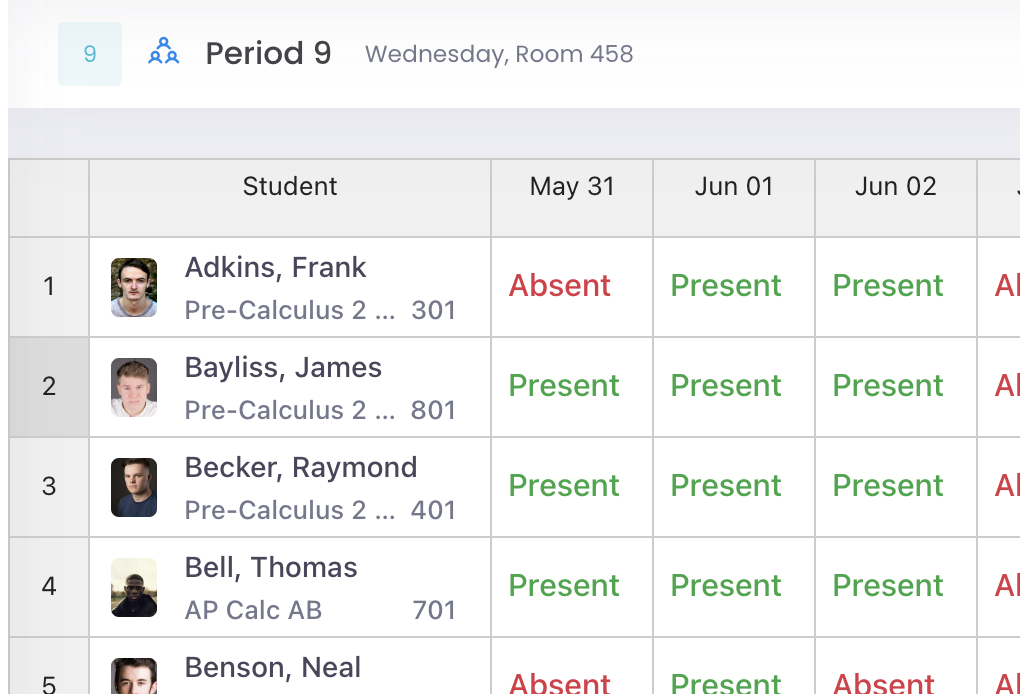The width and height of the screenshot is (1020, 694).
Task: Open student name Becker, Raymond
Action: pos(301,468)
